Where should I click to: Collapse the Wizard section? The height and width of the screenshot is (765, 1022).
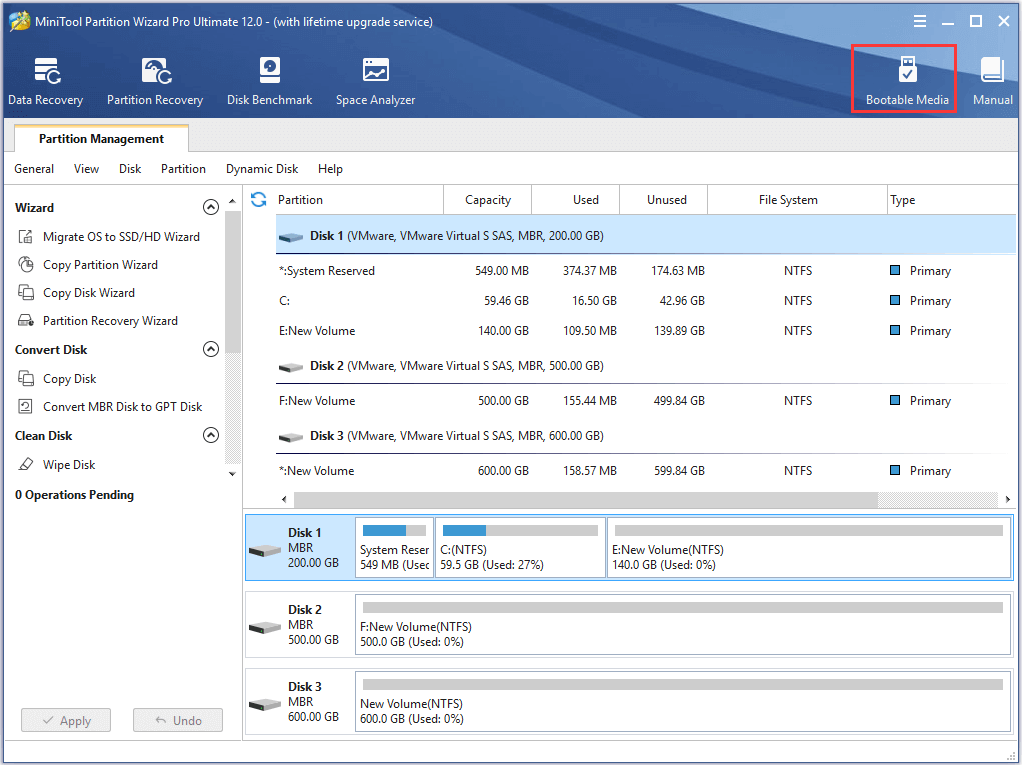211,207
